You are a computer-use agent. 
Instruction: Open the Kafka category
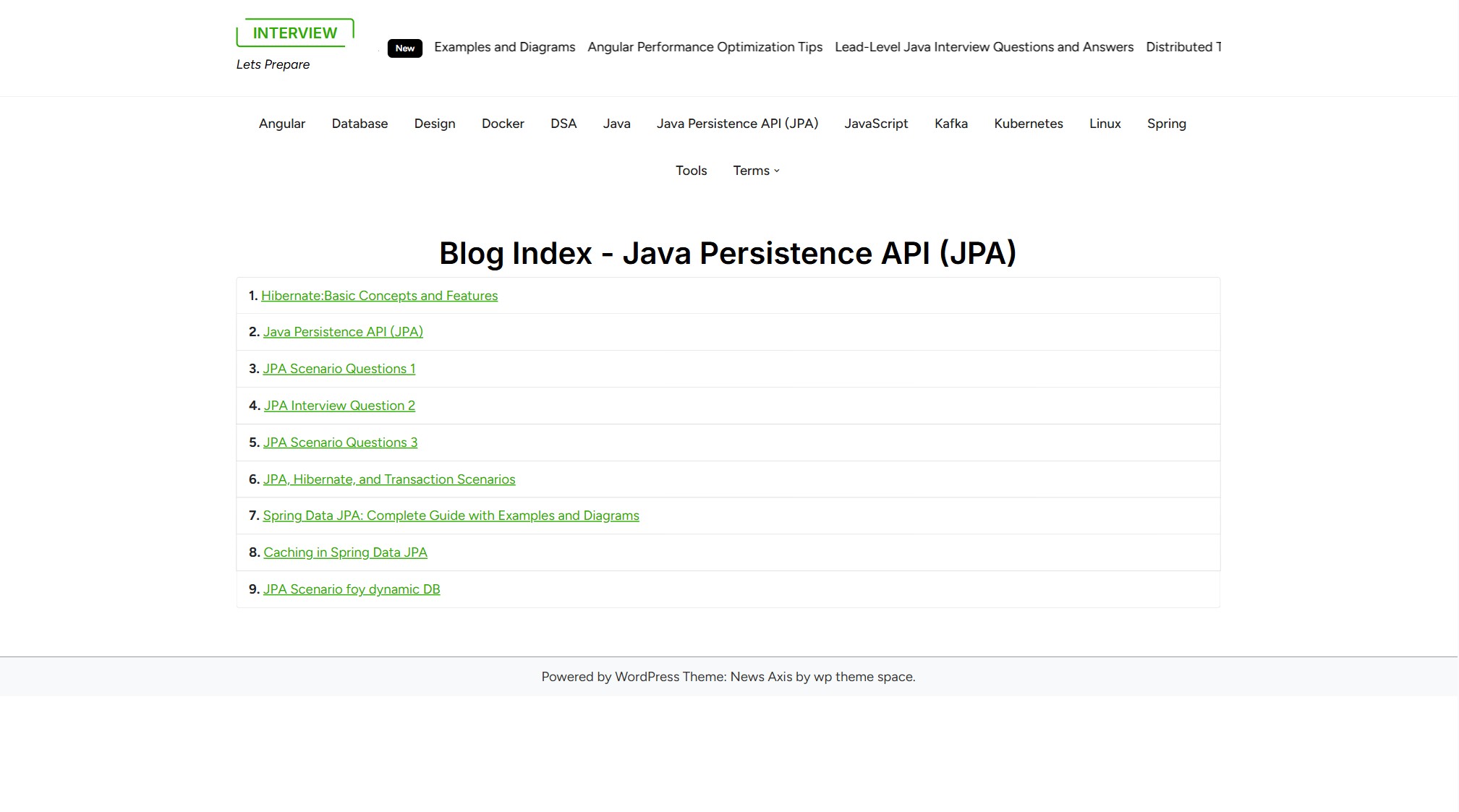click(x=951, y=124)
